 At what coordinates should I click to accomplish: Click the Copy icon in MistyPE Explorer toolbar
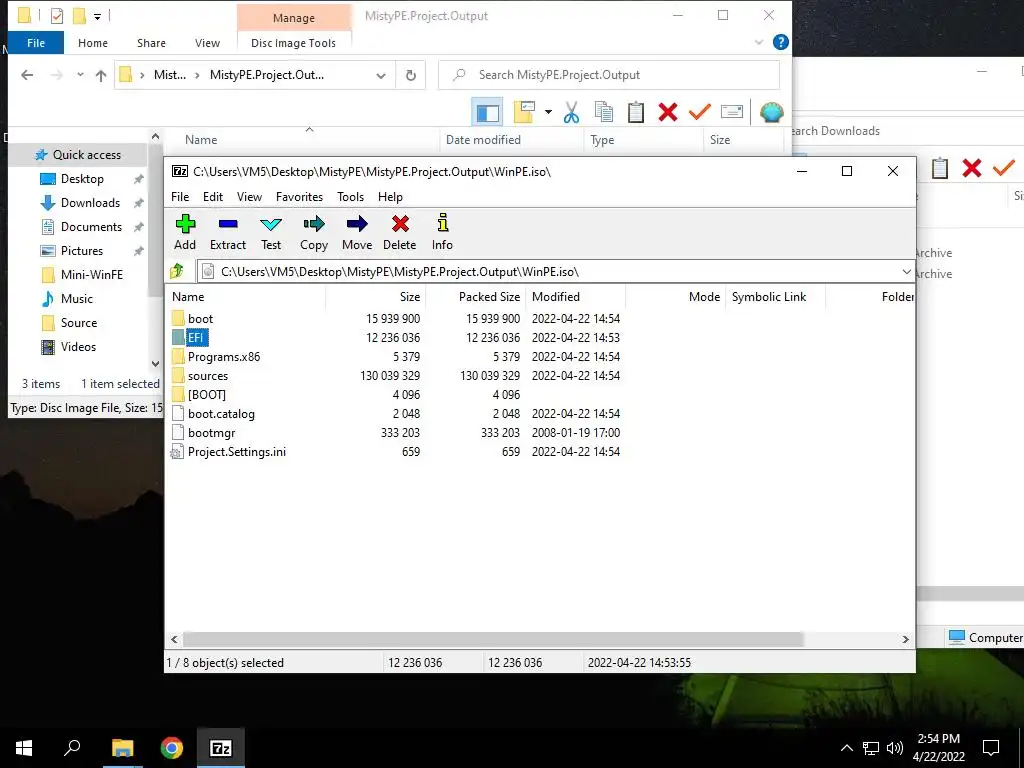pyautogui.click(x=603, y=112)
